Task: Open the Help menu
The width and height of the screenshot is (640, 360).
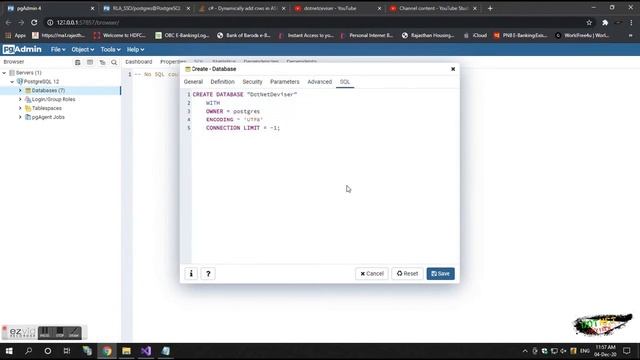Action: click(x=135, y=49)
